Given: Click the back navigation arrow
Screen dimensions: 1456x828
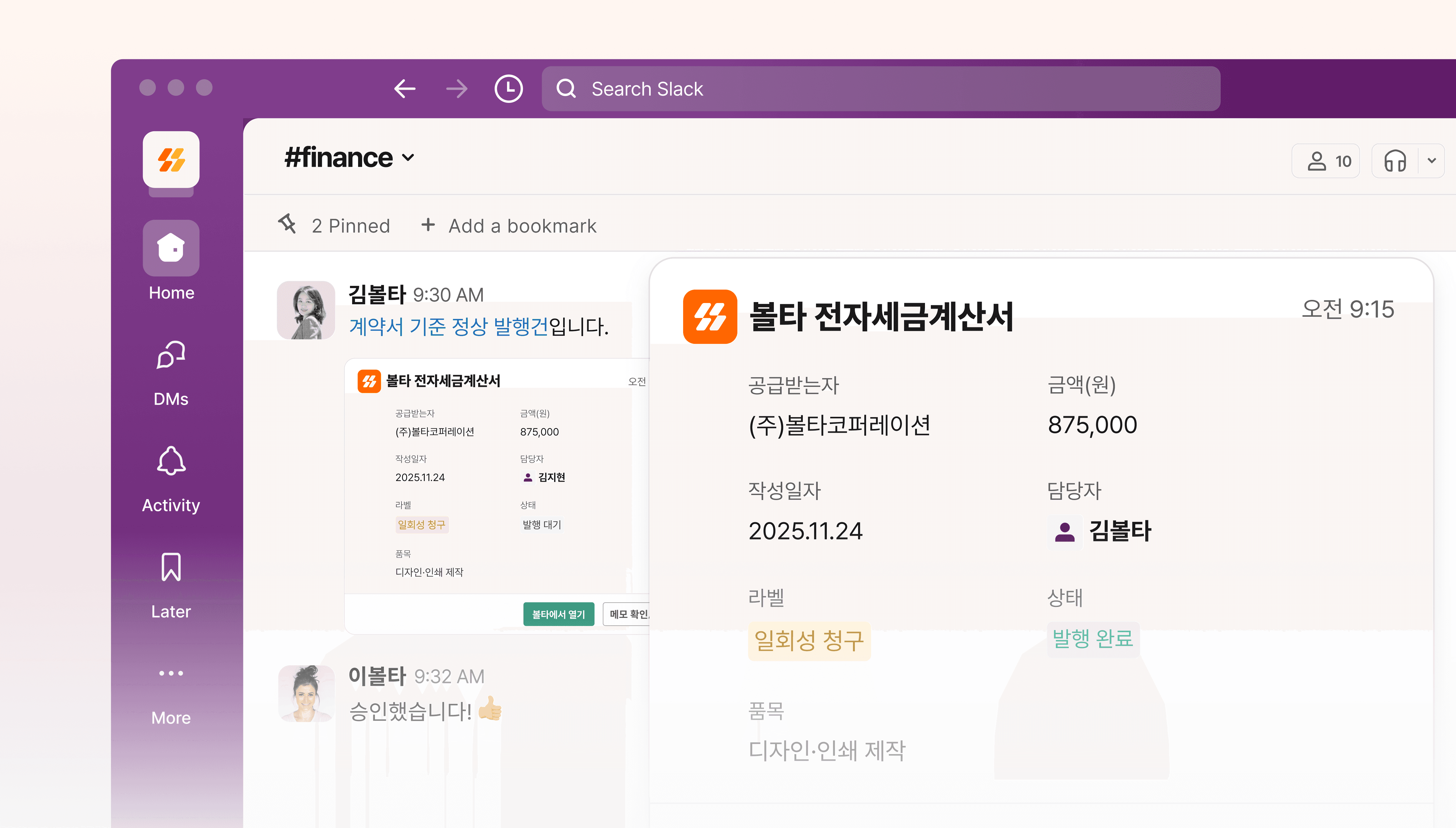Looking at the screenshot, I should pyautogui.click(x=405, y=89).
